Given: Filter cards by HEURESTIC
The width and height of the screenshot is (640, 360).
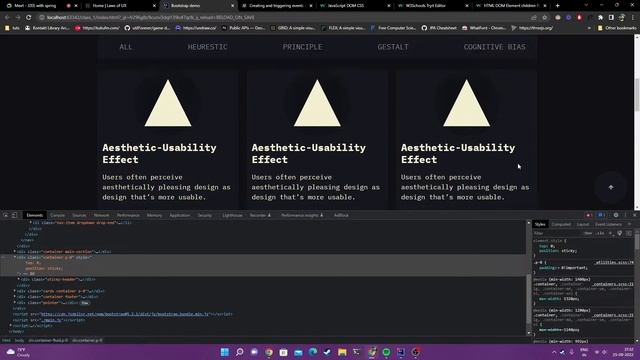Looking at the screenshot, I should pos(207,47).
